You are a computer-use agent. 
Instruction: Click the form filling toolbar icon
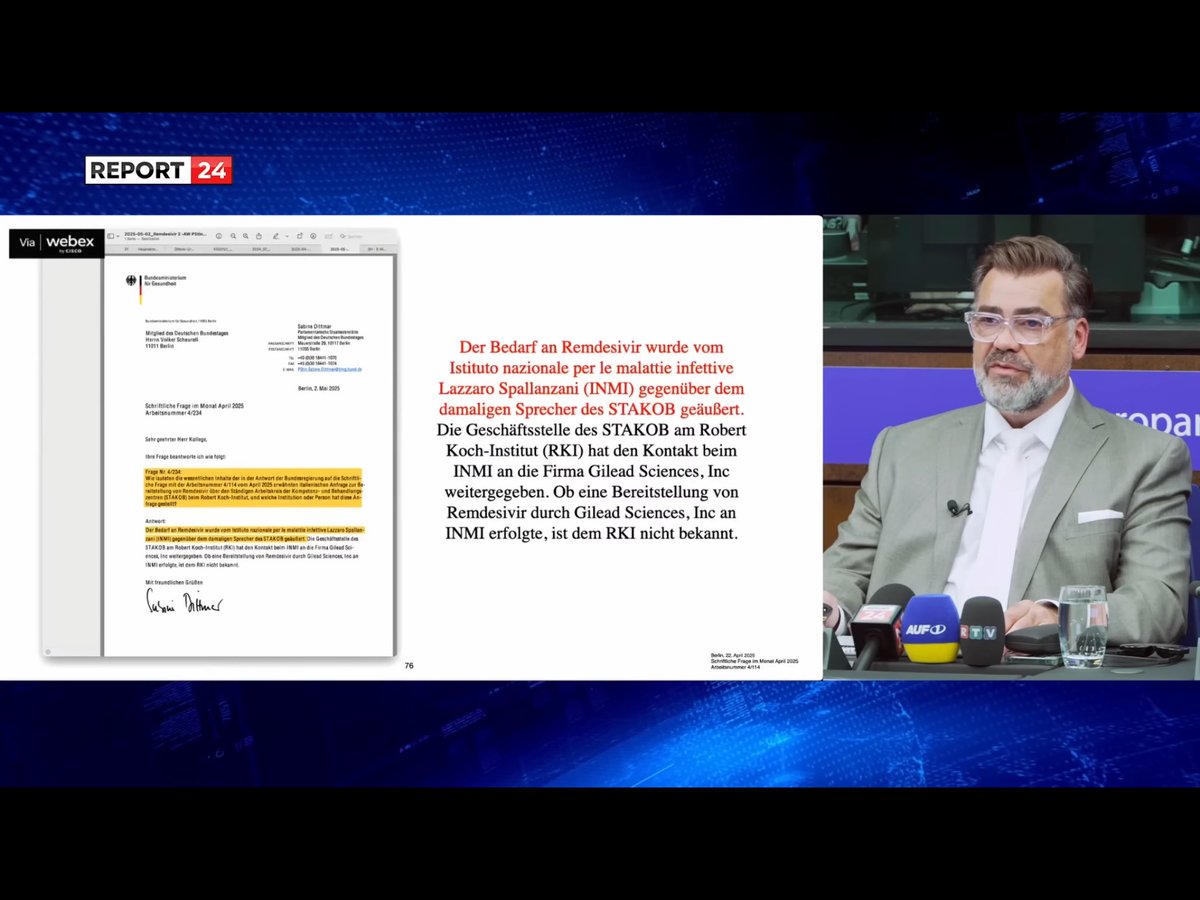(328, 236)
